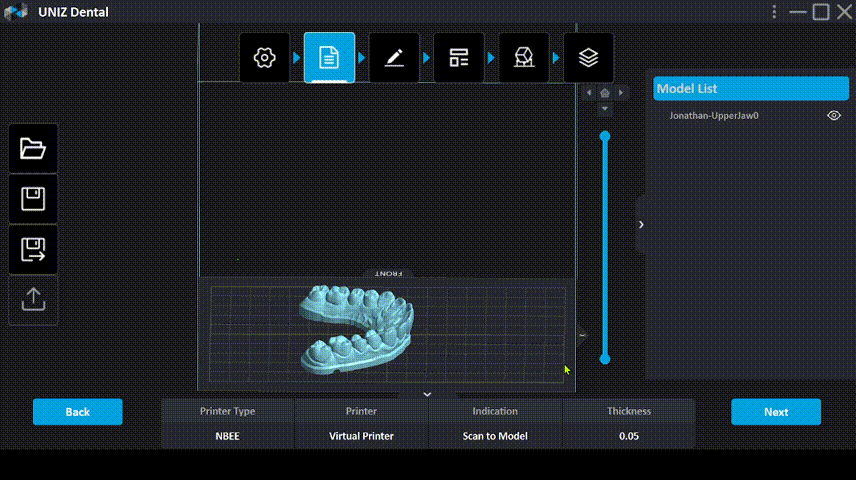Reset view with the home icon
The image size is (856, 480).
click(x=604, y=93)
